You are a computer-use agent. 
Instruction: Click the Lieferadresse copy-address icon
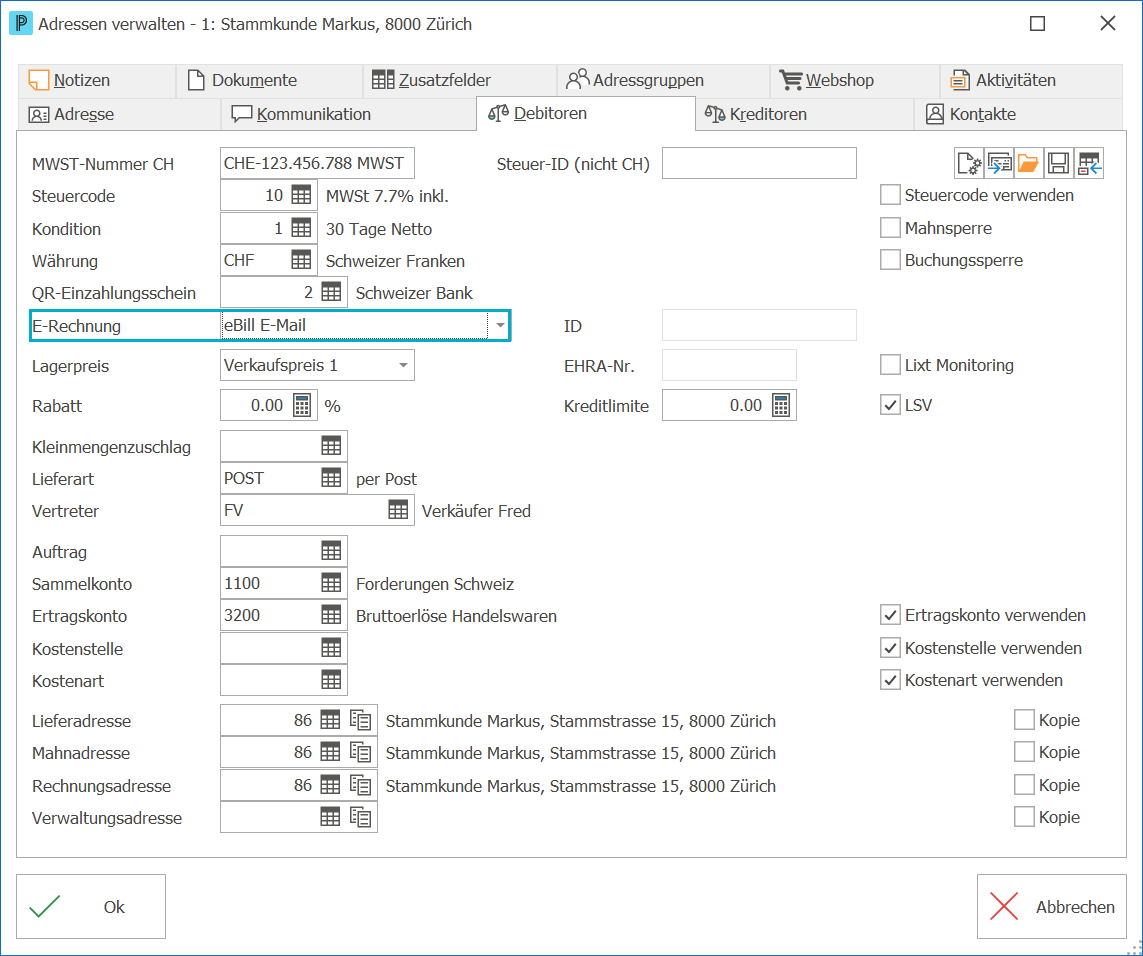coord(361,720)
